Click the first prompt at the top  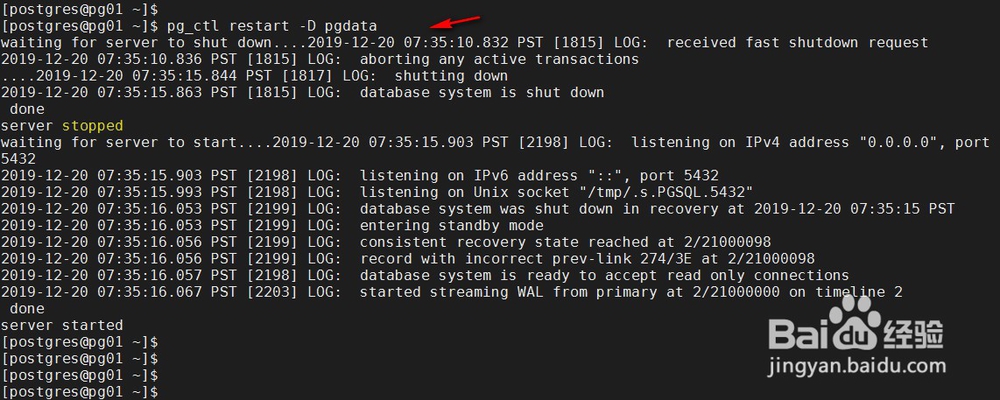pos(80,10)
